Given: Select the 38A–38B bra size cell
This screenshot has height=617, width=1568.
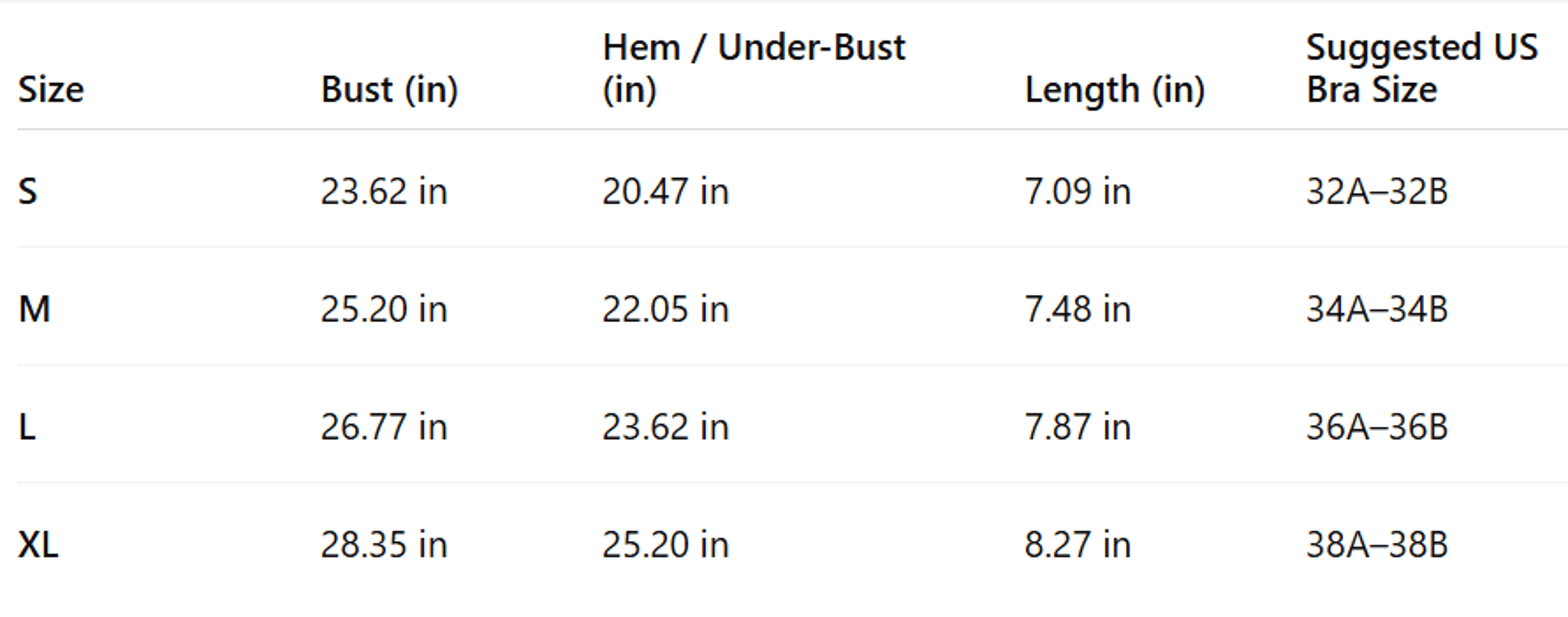Looking at the screenshot, I should pyautogui.click(x=1377, y=545).
